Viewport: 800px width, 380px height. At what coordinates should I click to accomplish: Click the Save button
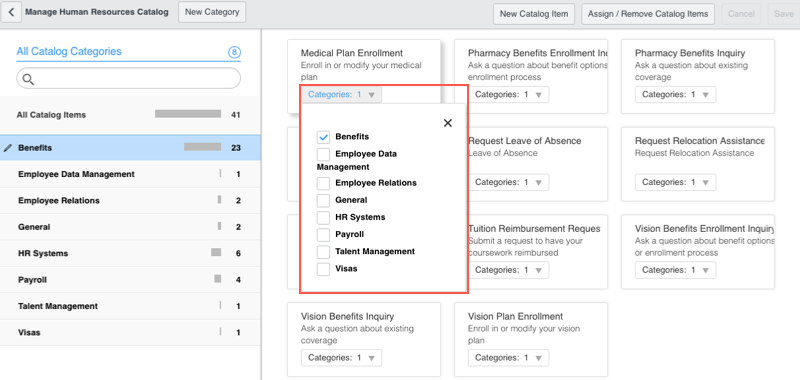pos(784,14)
